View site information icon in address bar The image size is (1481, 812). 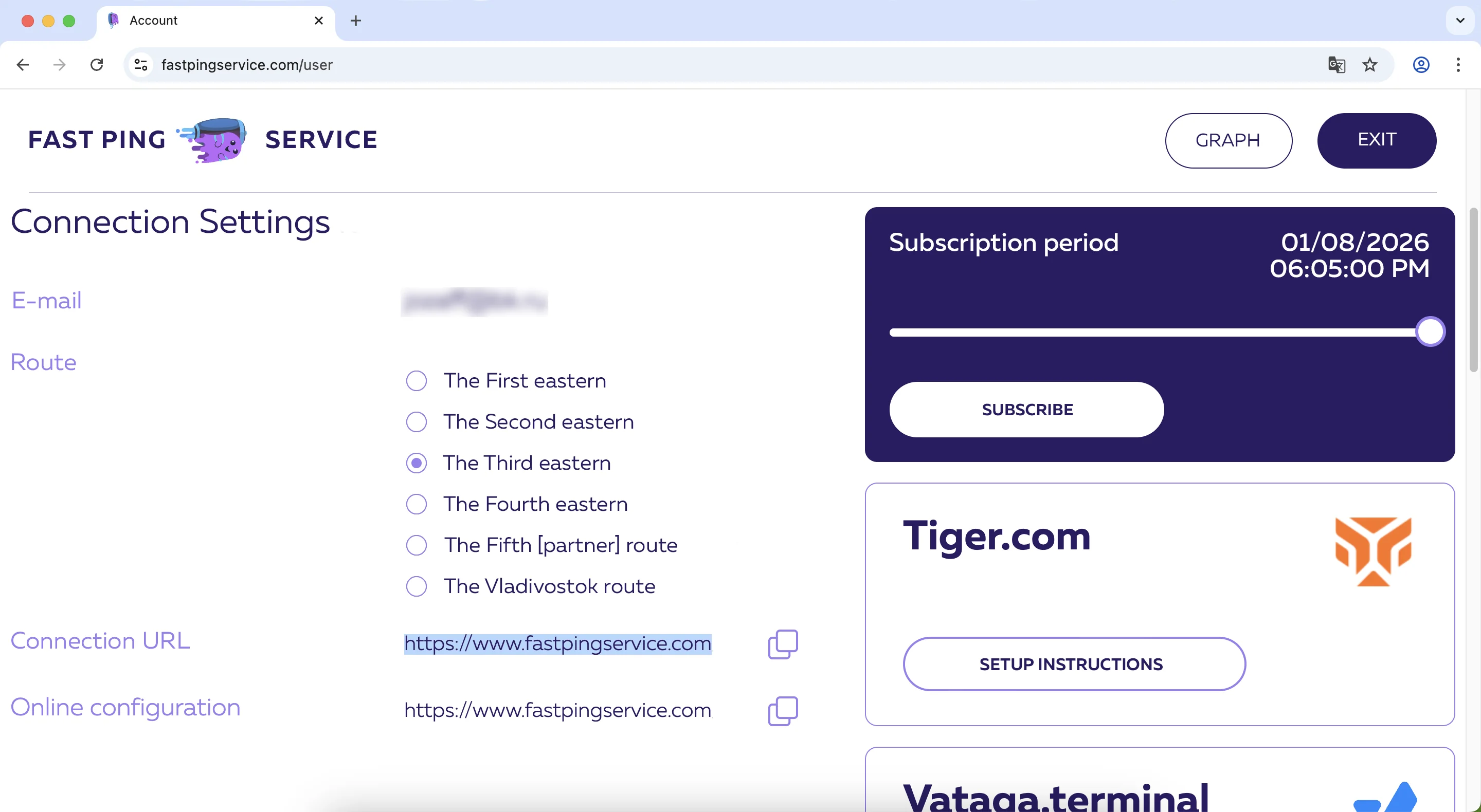point(141,65)
